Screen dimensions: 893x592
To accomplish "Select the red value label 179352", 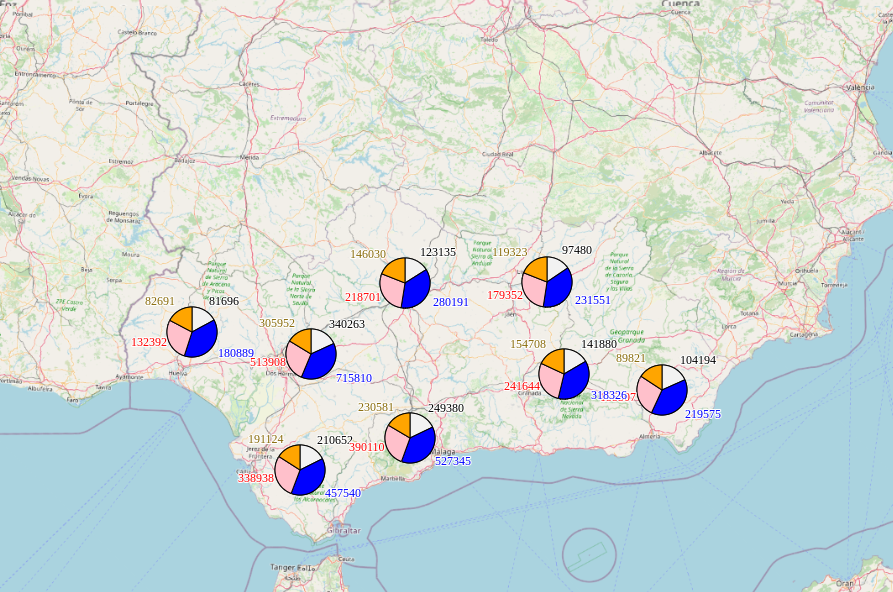I will click(505, 295).
